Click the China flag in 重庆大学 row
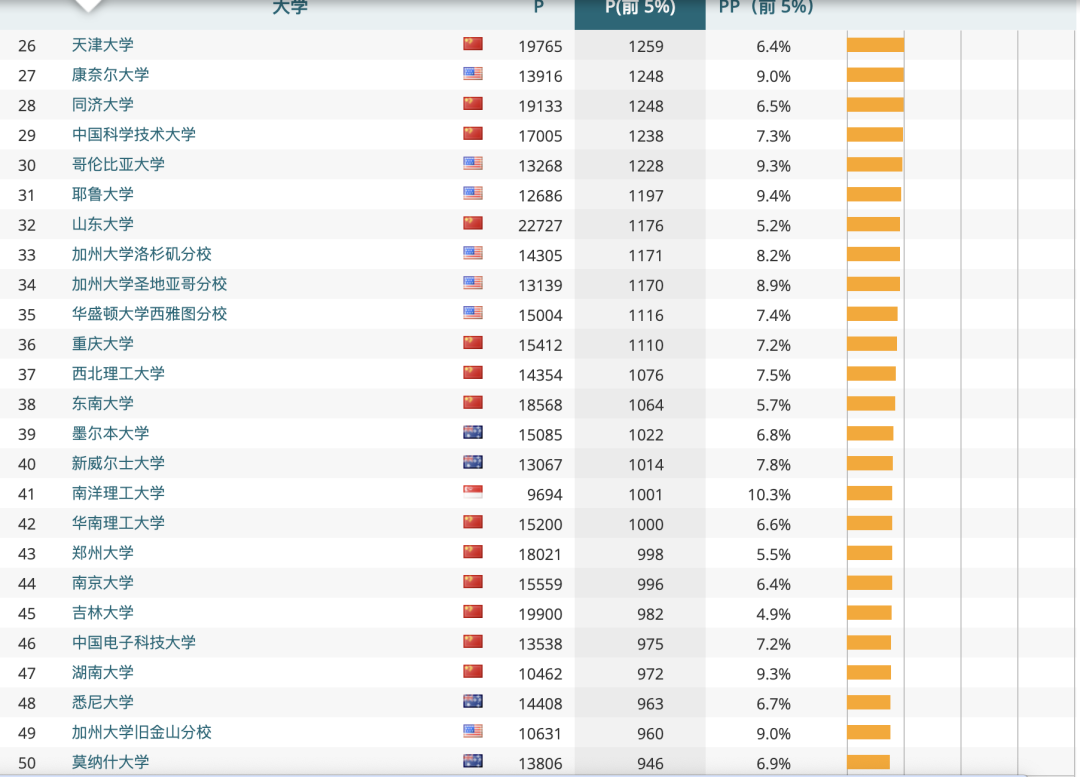Image resolution: width=1080 pixels, height=777 pixels. 473,343
